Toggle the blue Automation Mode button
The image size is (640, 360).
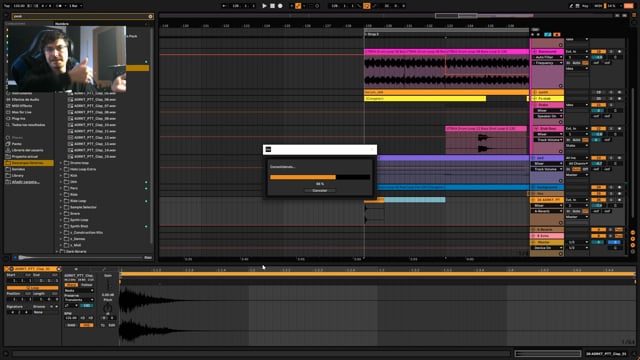pos(548,35)
